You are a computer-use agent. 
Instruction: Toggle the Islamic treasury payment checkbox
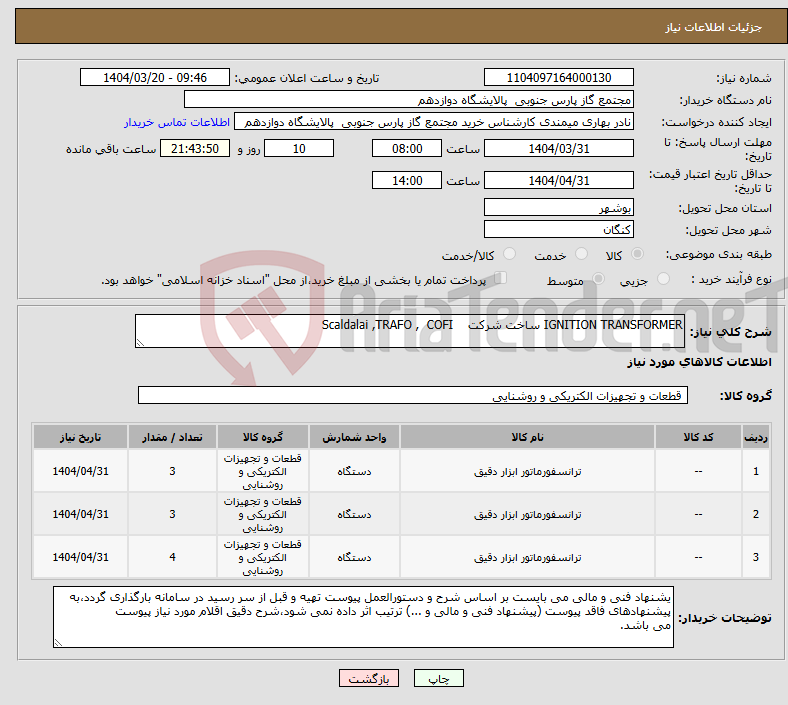coord(501,278)
